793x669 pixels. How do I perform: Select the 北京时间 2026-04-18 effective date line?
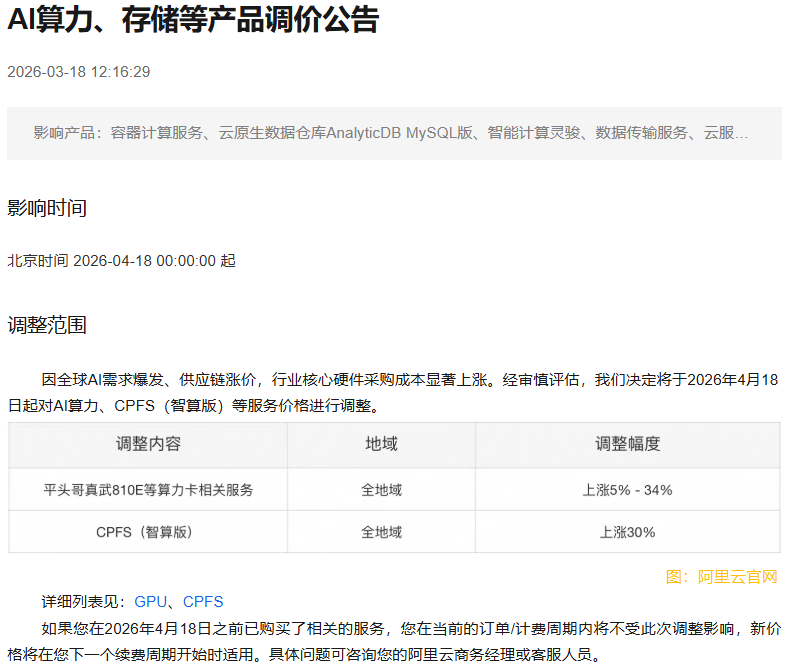pos(122,261)
